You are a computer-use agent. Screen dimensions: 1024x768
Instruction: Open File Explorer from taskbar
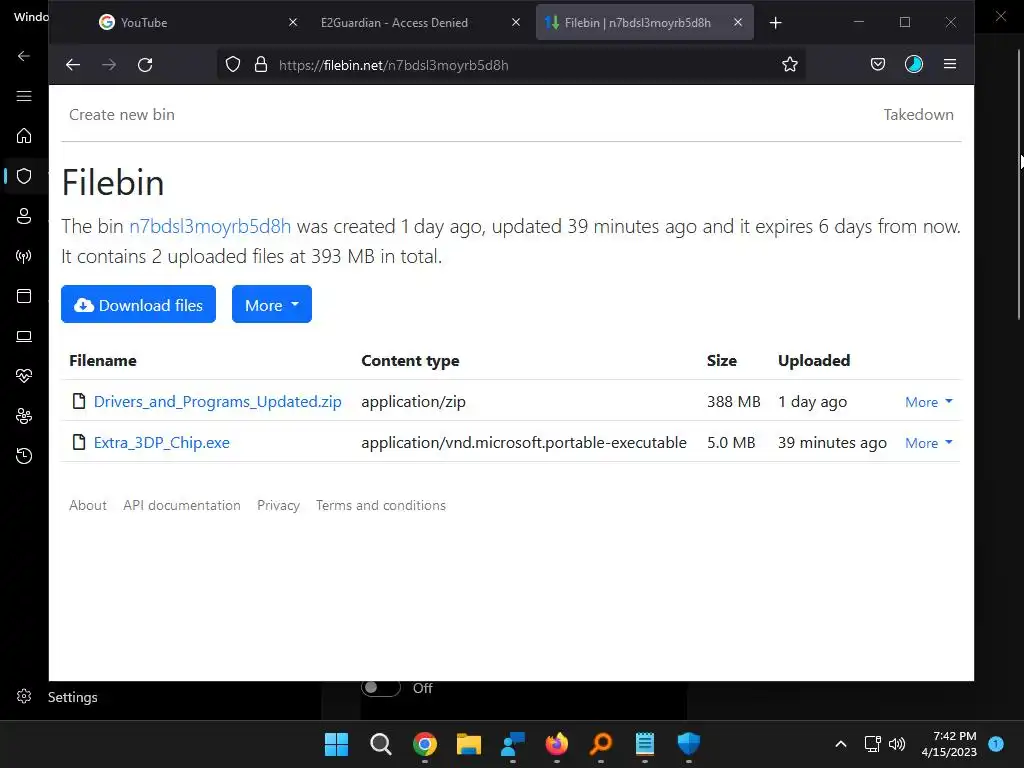(468, 744)
